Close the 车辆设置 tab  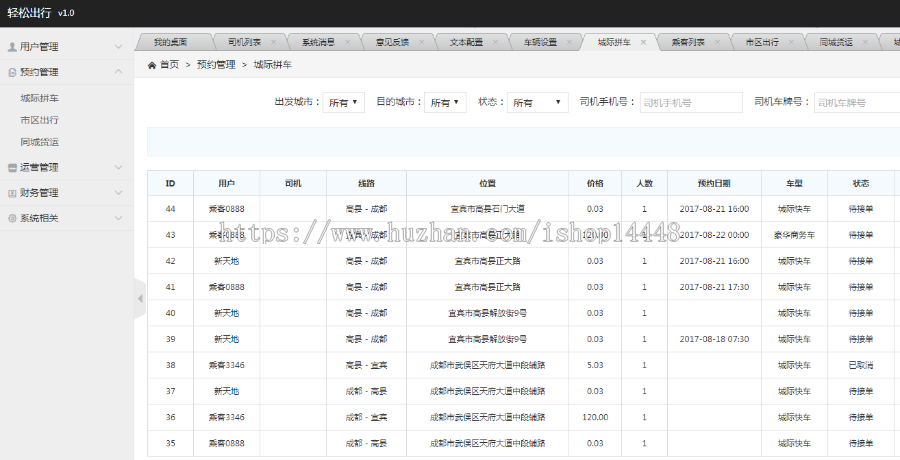click(569, 42)
